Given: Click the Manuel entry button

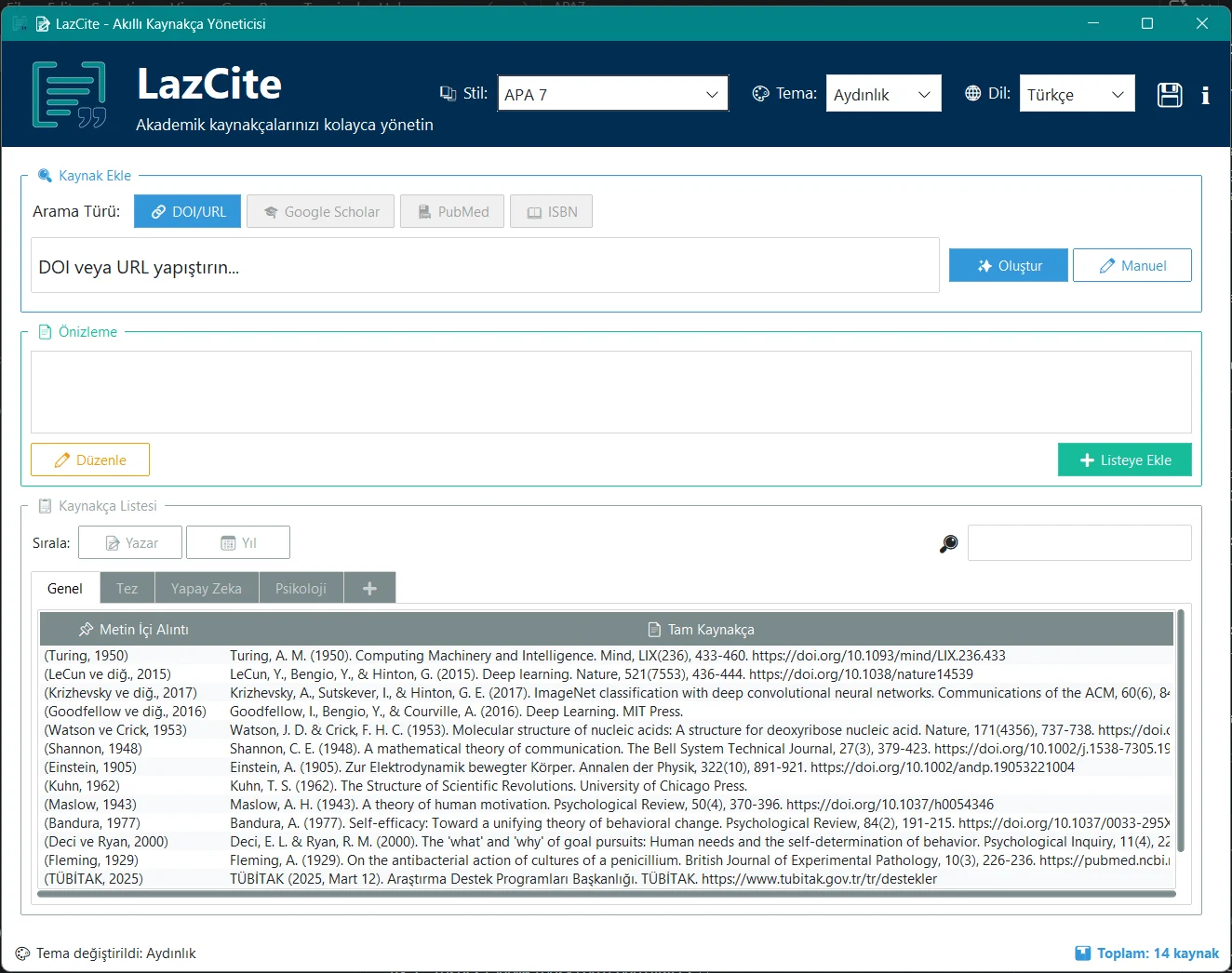Looking at the screenshot, I should coord(1132,265).
